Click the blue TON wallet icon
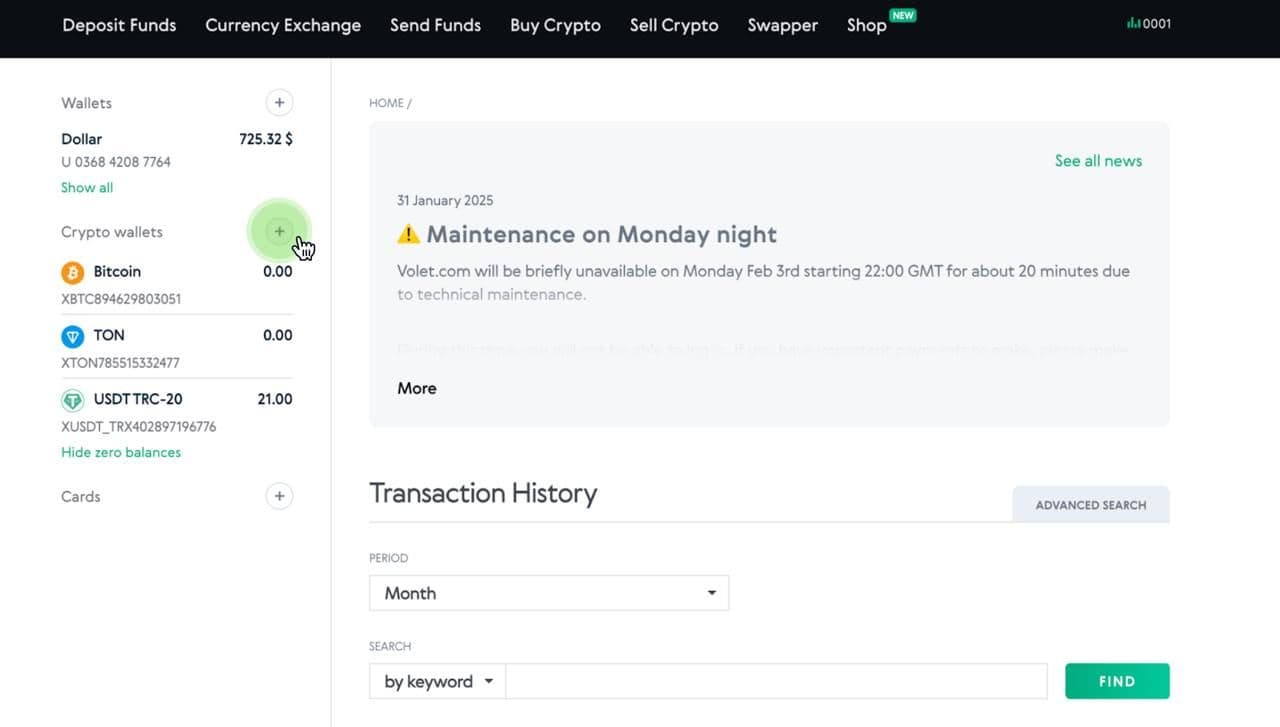Screen dimensions: 1280x727 tap(73, 336)
